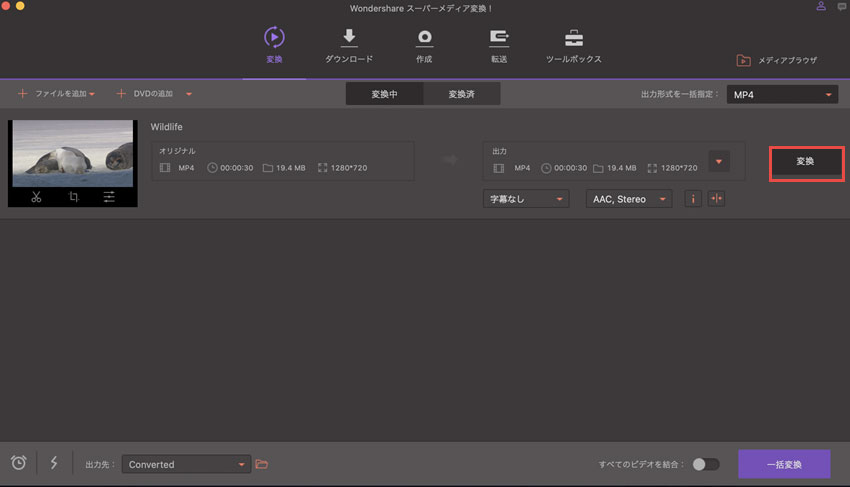Open the 字幕なし subtitle dropdown
This screenshot has height=487, width=850.
coord(526,199)
